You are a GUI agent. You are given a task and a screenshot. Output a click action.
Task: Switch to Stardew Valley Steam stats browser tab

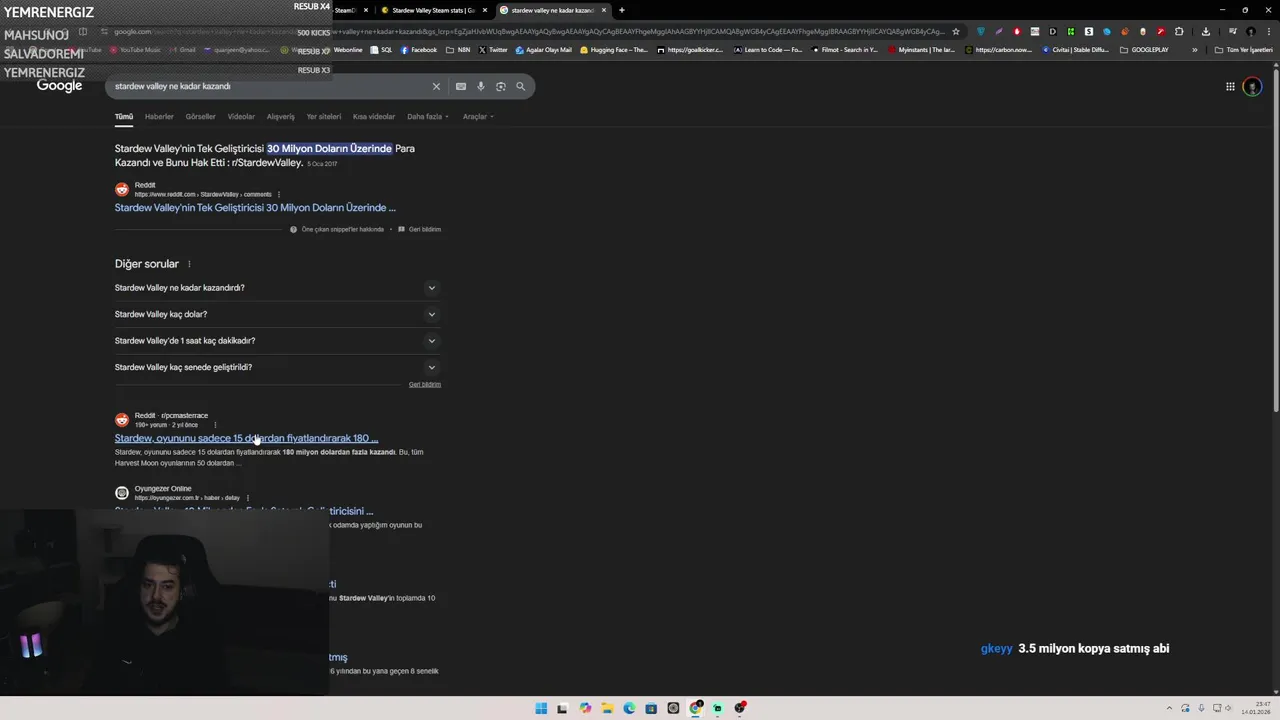(432, 10)
